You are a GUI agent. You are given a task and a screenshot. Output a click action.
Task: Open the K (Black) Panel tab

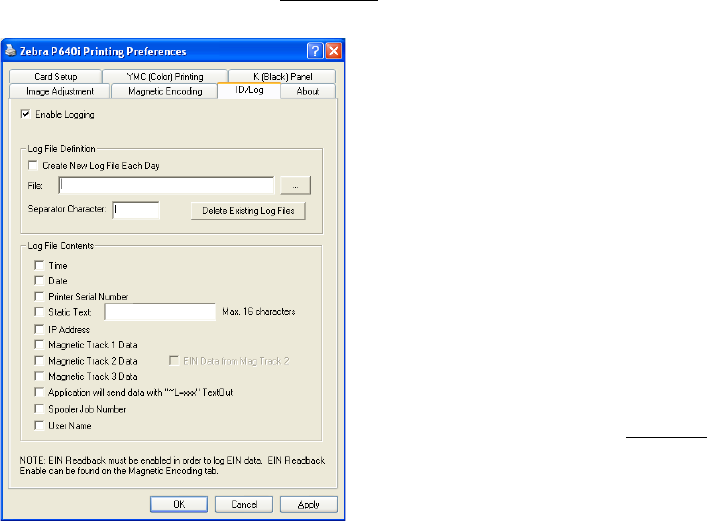(282, 76)
